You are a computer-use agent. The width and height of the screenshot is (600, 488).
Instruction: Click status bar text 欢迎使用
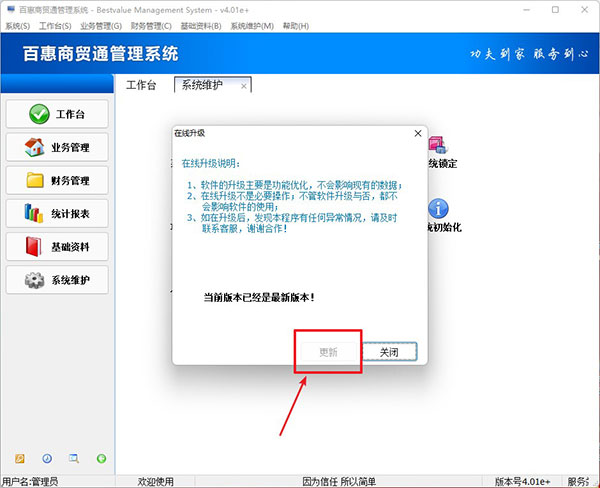pyautogui.click(x=155, y=481)
